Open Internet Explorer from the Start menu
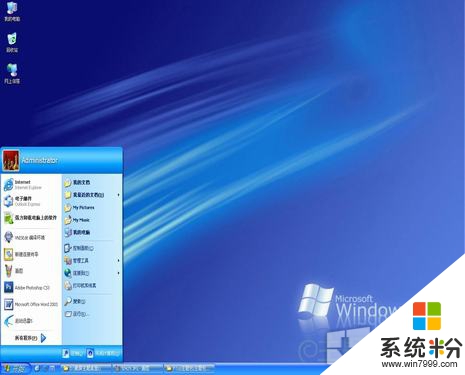Screen dimensions: 465x375 (x=31, y=185)
